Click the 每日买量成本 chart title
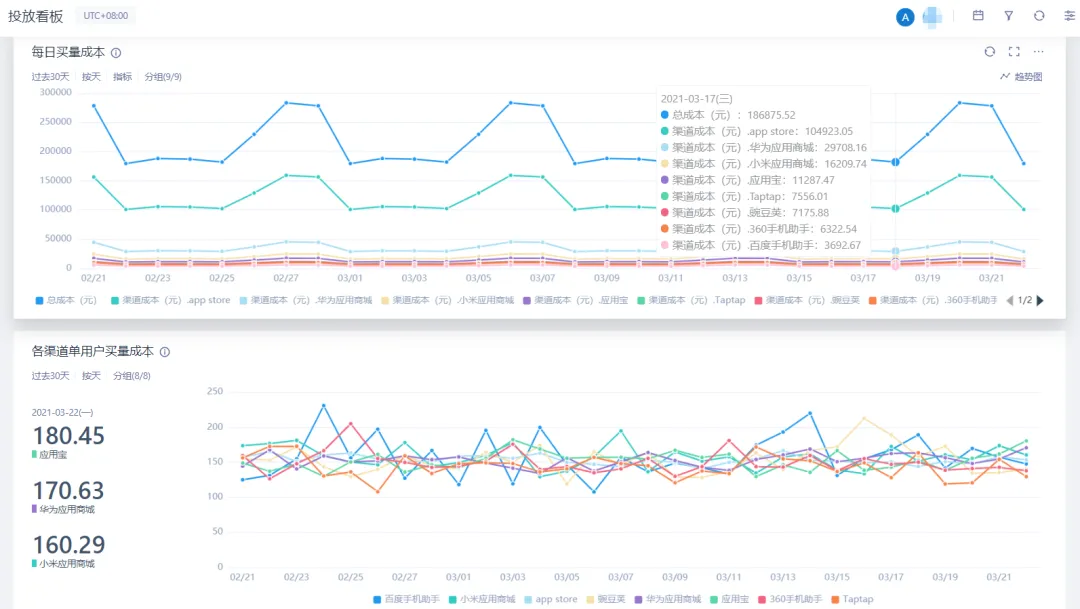This screenshot has width=1080, height=609. click(68, 52)
